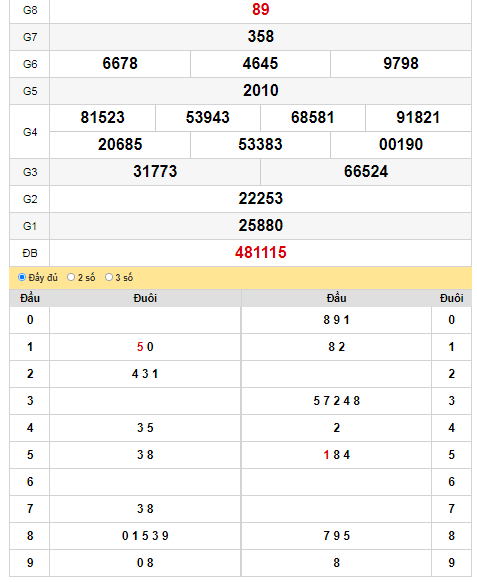Click the G2 result 22253

261,199
